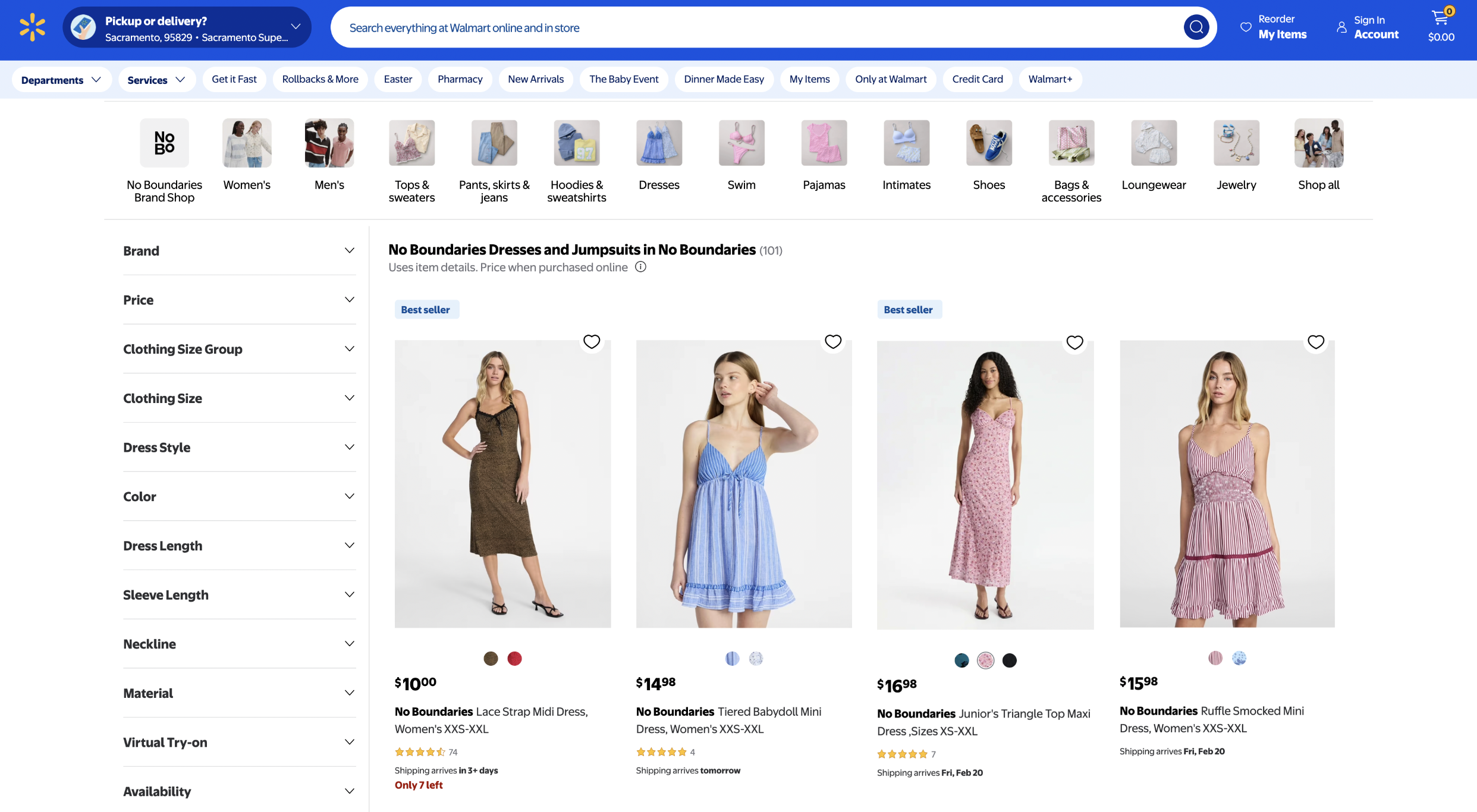Viewport: 1477px width, 812px height.
Task: Open the Departments dropdown
Action: pyautogui.click(x=61, y=80)
